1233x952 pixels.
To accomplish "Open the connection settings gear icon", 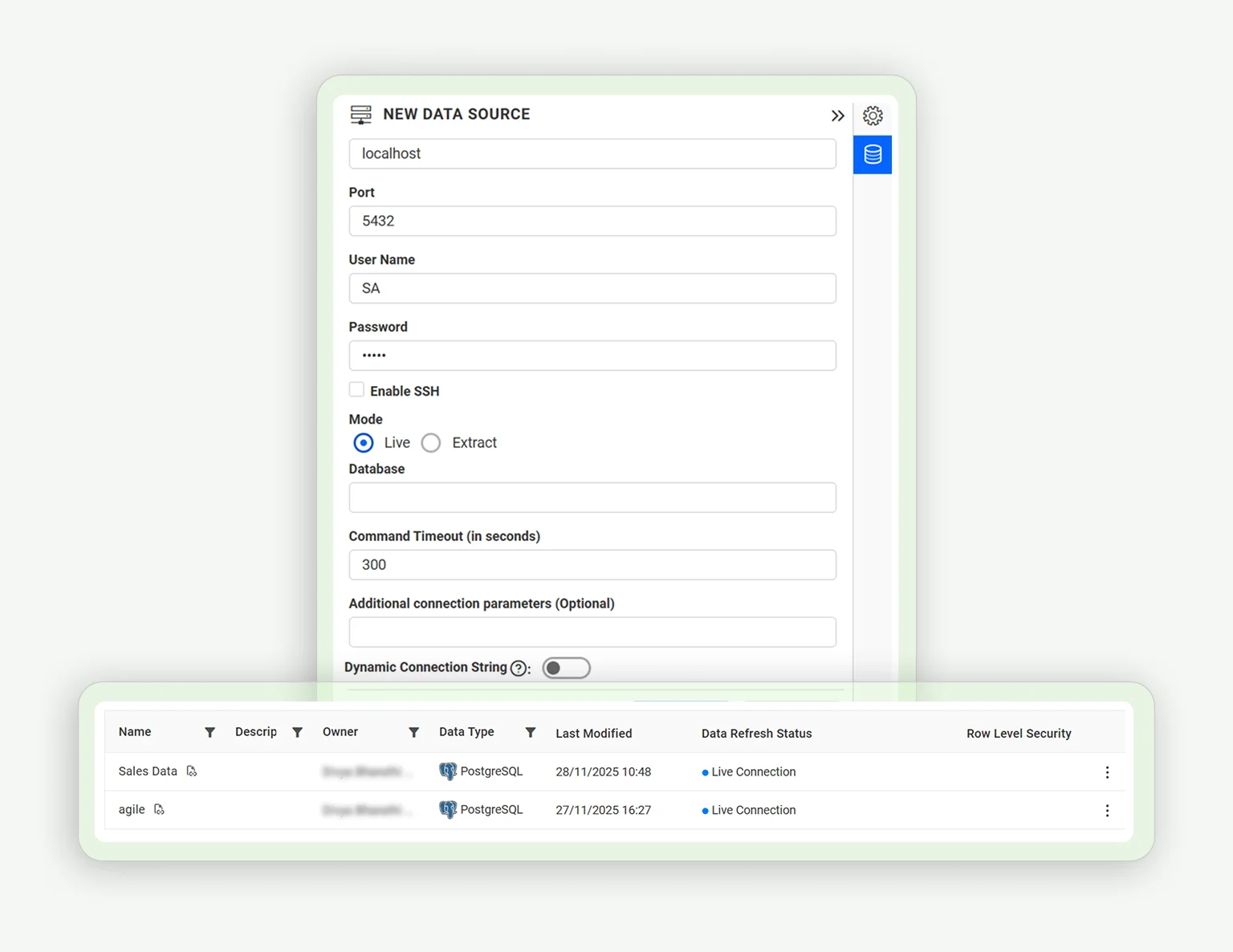I will click(873, 116).
